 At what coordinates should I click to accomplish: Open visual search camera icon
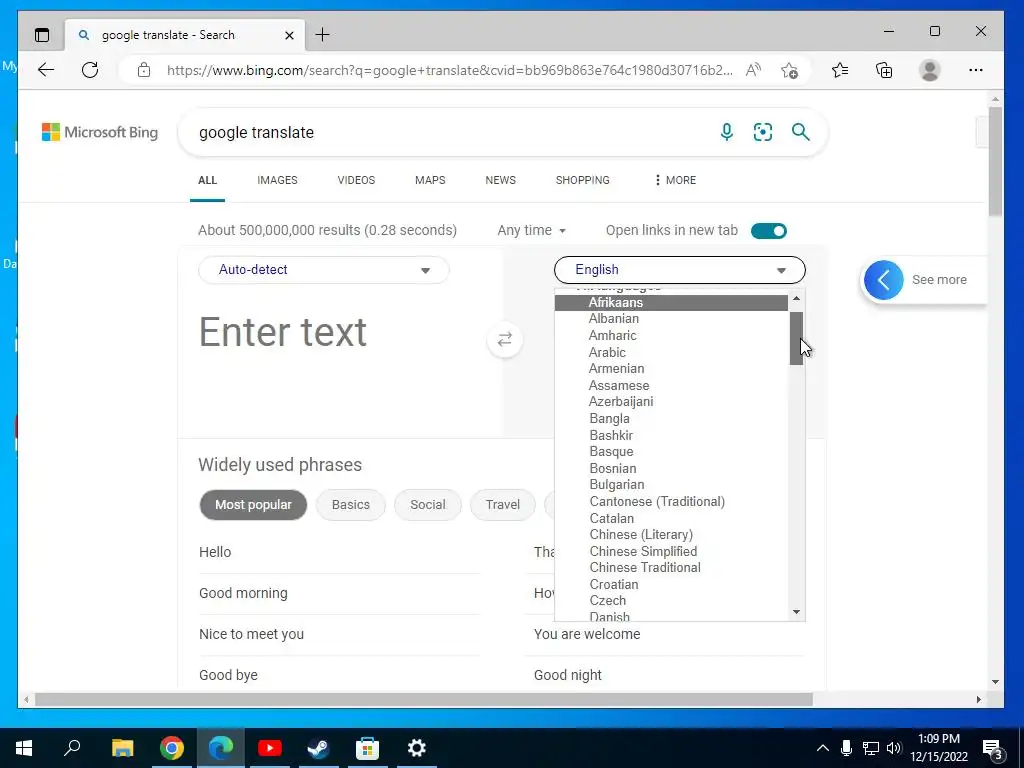click(763, 132)
